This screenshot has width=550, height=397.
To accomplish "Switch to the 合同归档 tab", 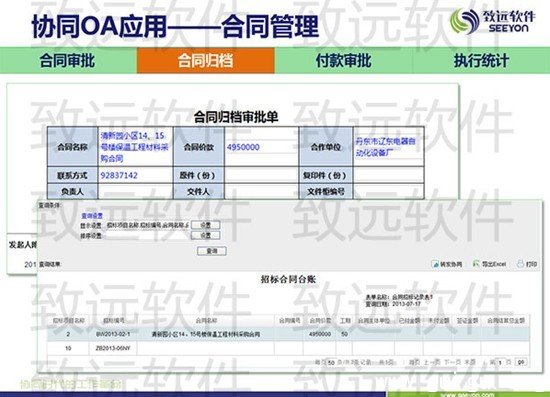I will pos(206,61).
